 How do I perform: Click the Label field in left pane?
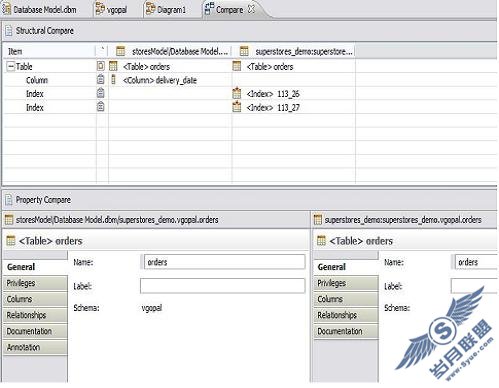(x=222, y=286)
